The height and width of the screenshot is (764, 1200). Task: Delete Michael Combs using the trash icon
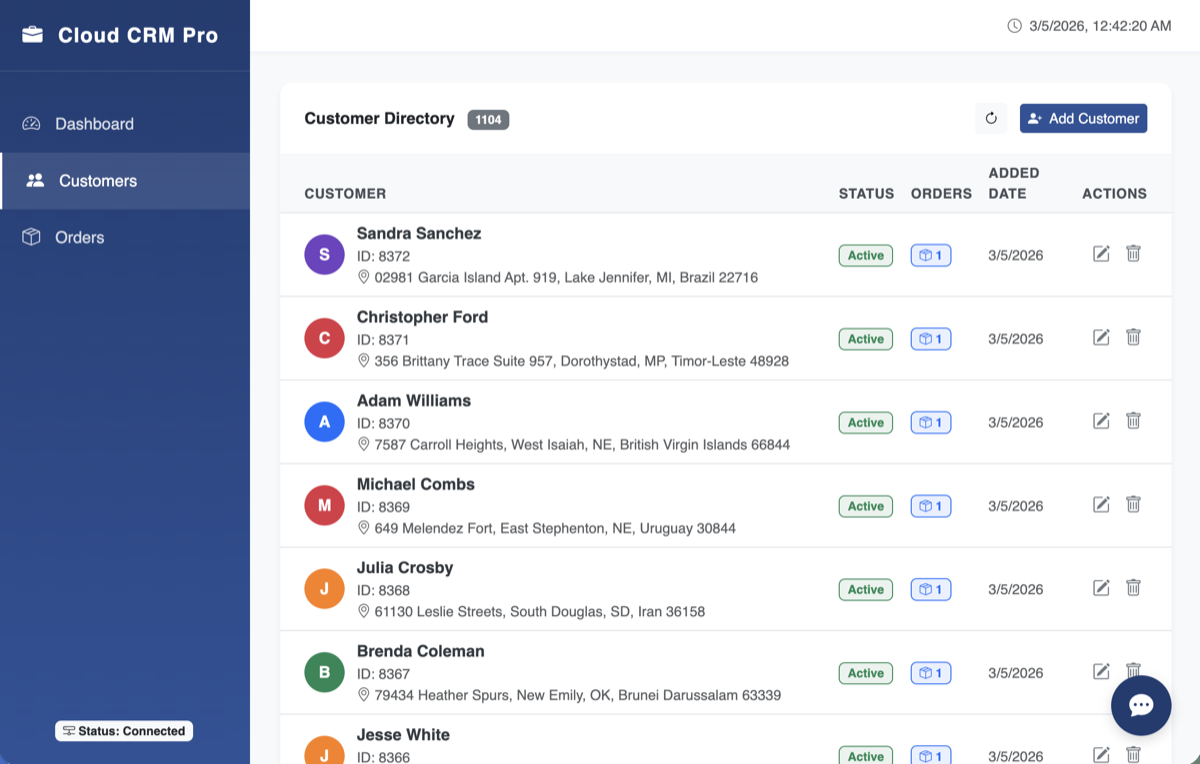pyautogui.click(x=1133, y=504)
